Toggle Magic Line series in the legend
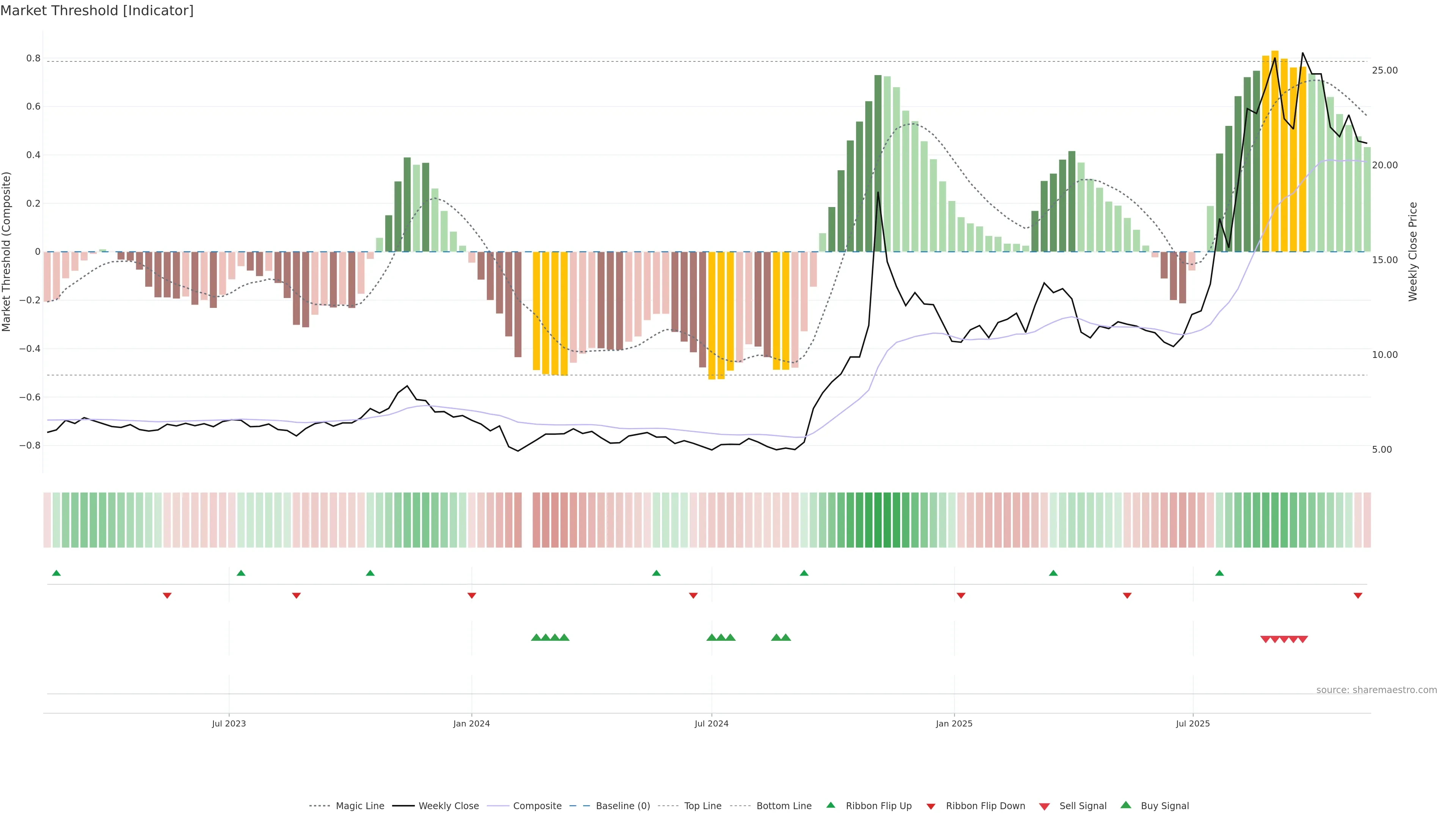Screen dimensions: 1456x819 359,806
